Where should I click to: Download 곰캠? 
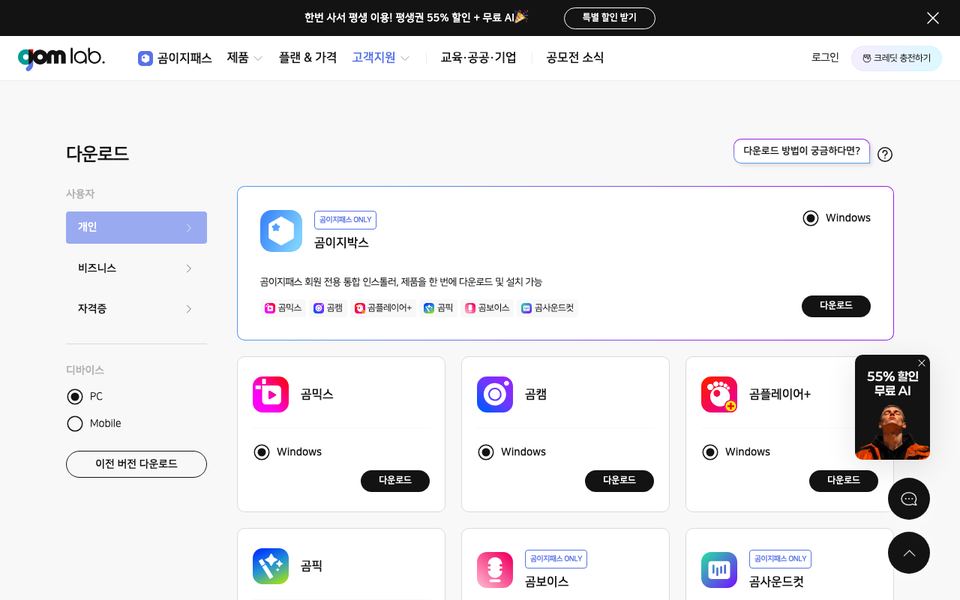tap(619, 481)
